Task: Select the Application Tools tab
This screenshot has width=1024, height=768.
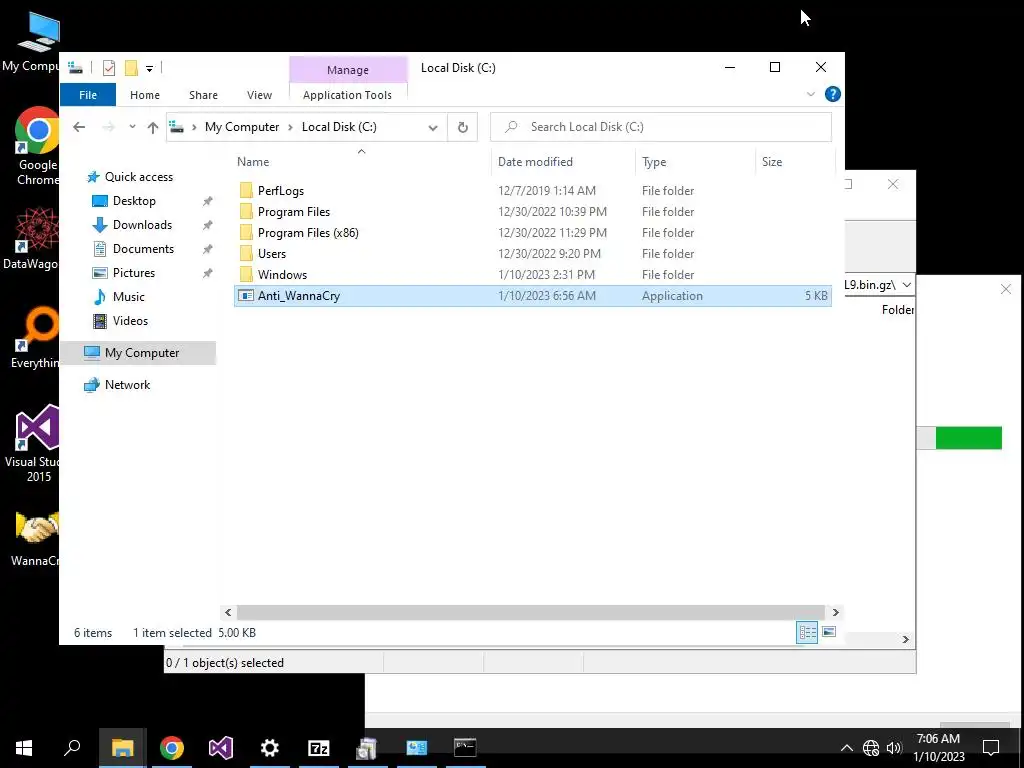Action: tap(347, 95)
